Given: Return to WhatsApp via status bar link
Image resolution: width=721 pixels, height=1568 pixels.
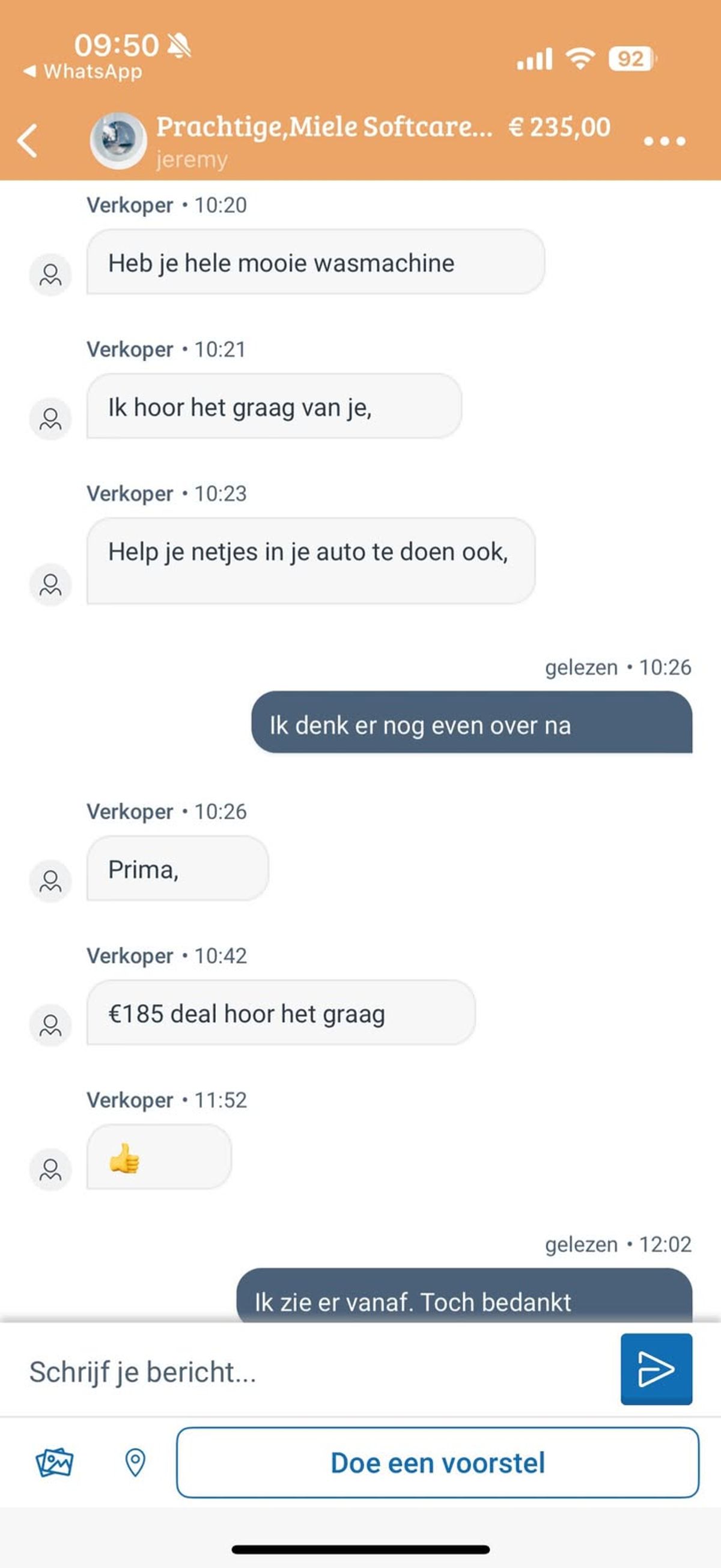Looking at the screenshot, I should click(x=84, y=72).
